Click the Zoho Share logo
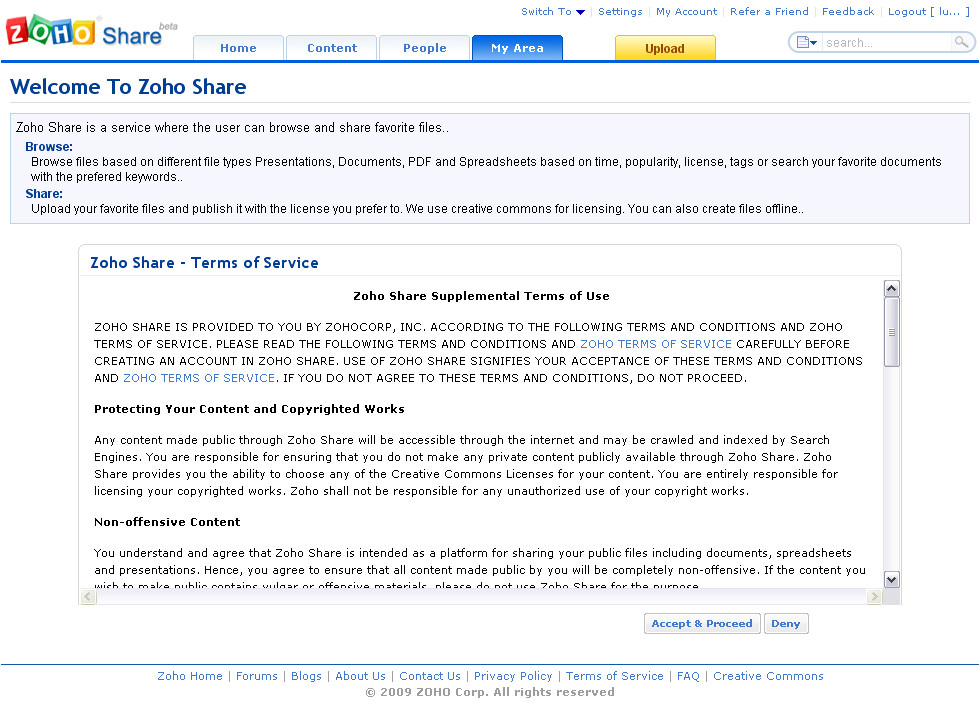 coord(92,31)
